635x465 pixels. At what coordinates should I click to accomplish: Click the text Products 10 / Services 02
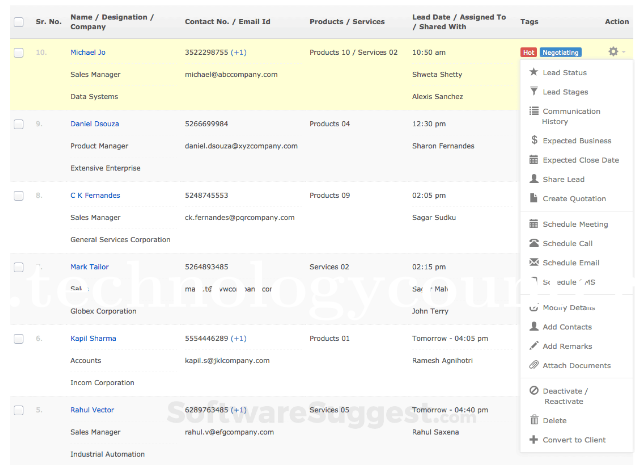[x=354, y=52]
